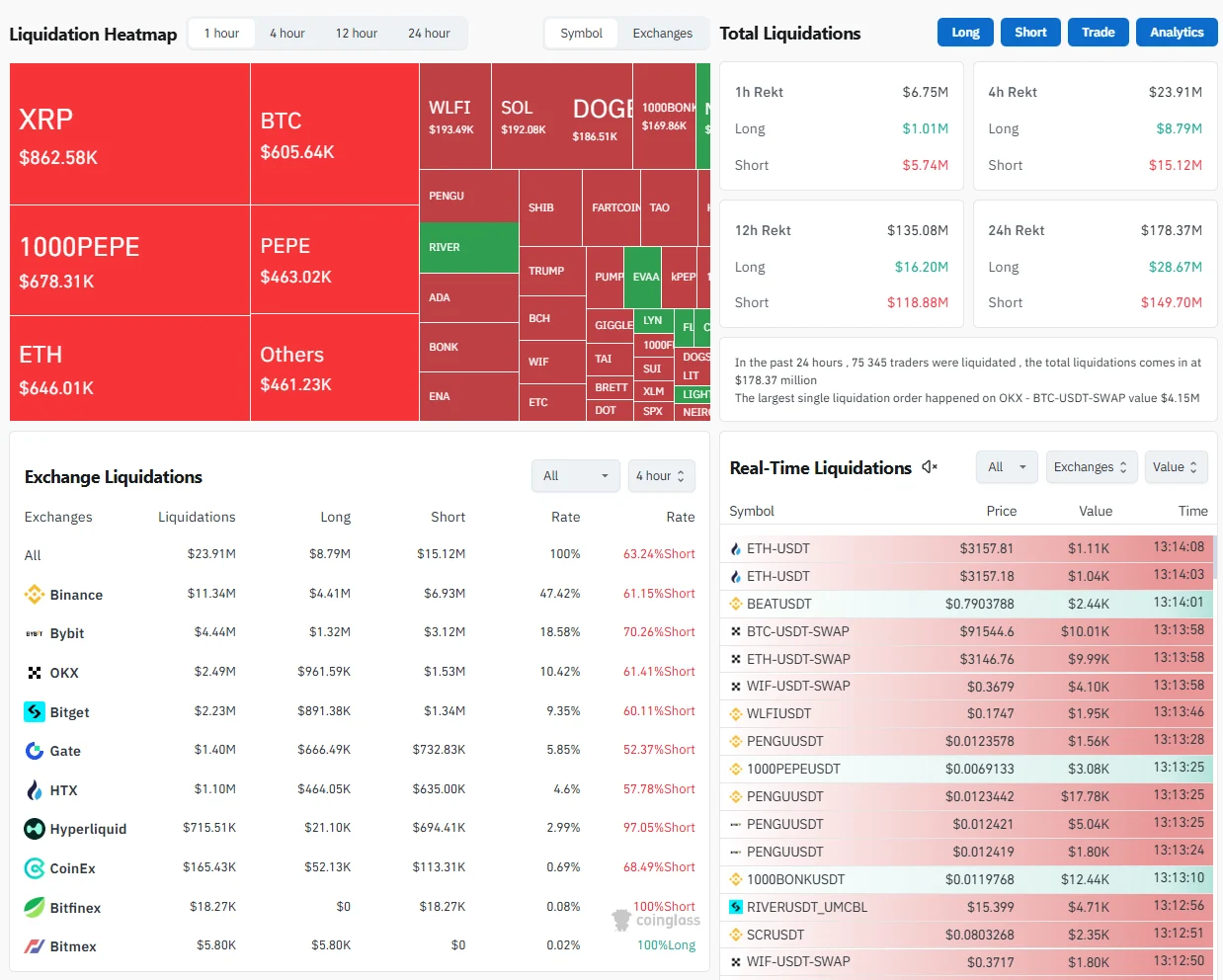Switch heatmap to Symbol view
Screen dimensions: 1223x980
(582, 34)
